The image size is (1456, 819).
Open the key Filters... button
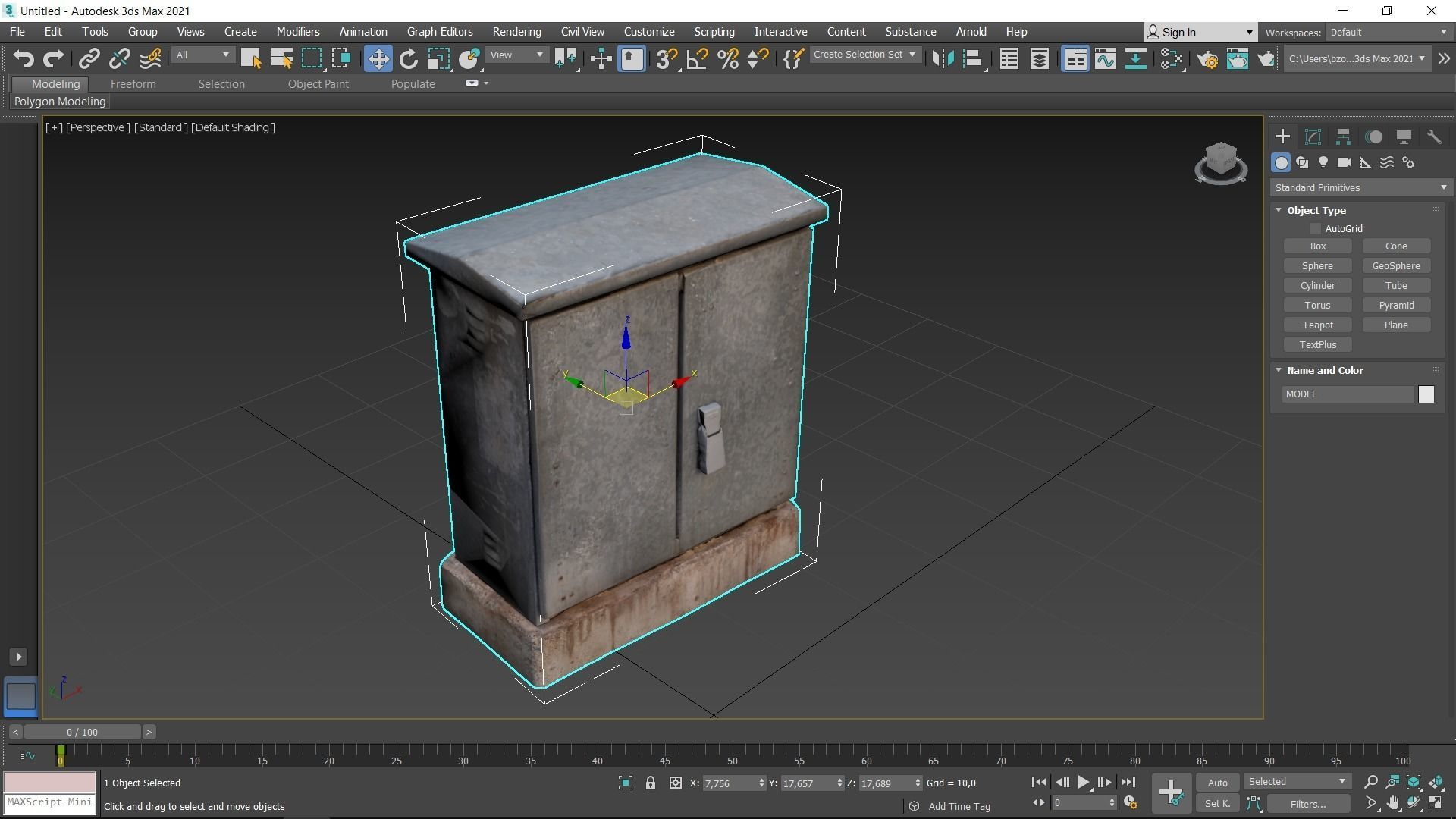(1308, 804)
